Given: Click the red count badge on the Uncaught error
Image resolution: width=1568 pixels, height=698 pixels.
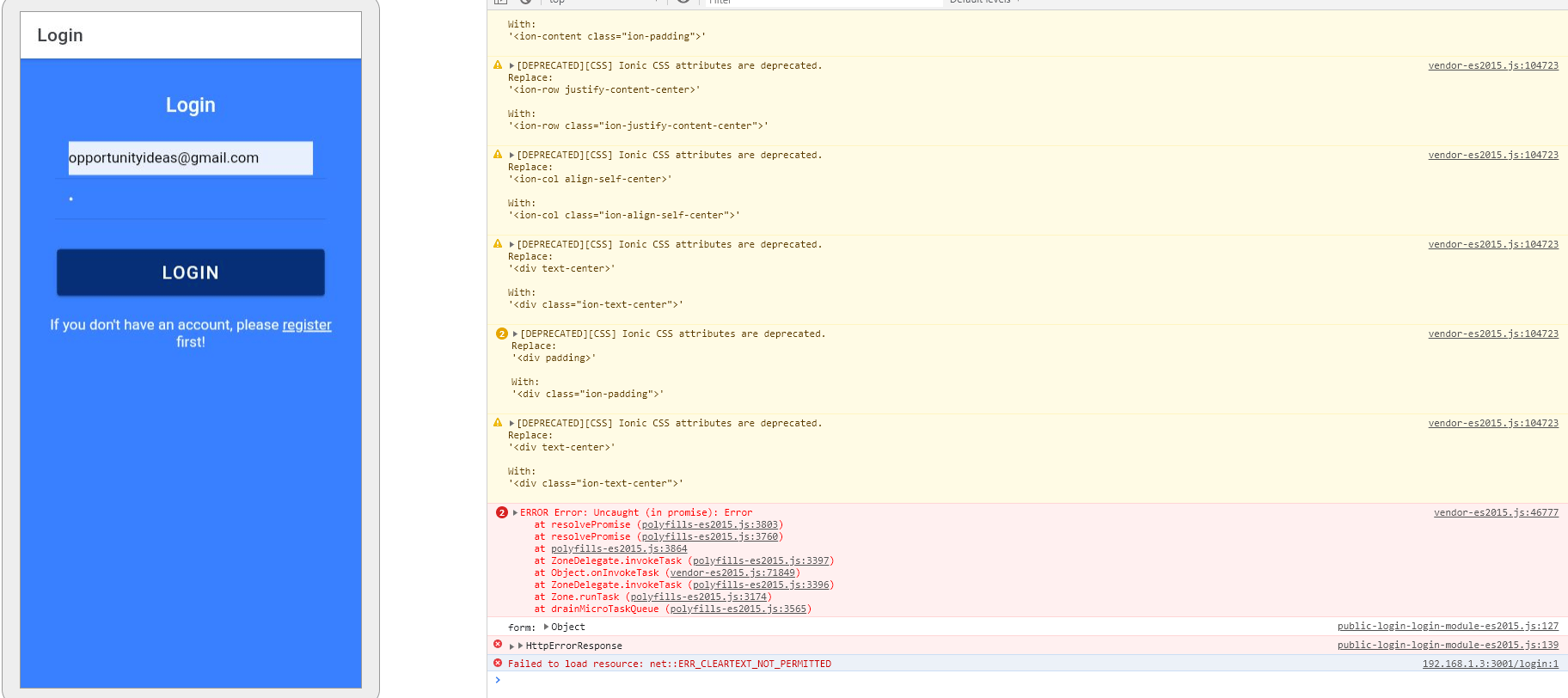Looking at the screenshot, I should [502, 512].
